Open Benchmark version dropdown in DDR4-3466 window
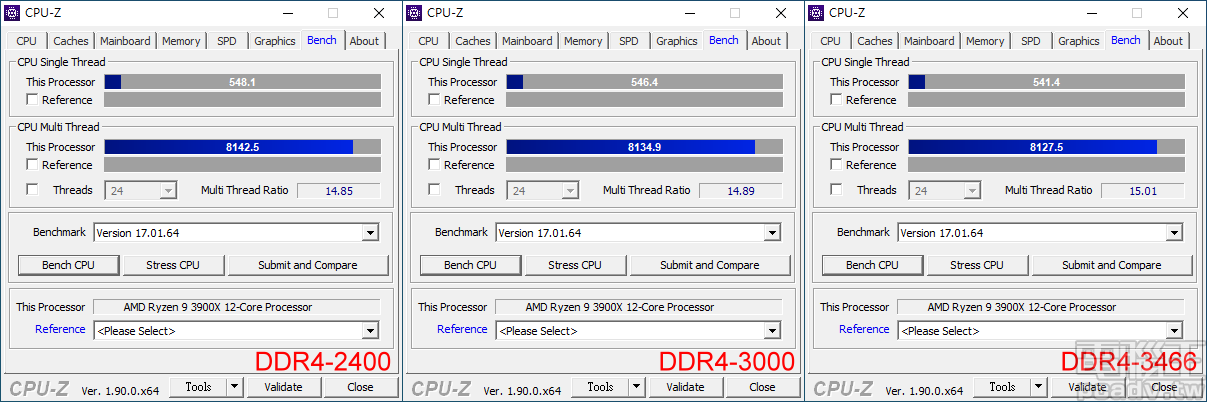The height and width of the screenshot is (402, 1207). click(x=1174, y=233)
